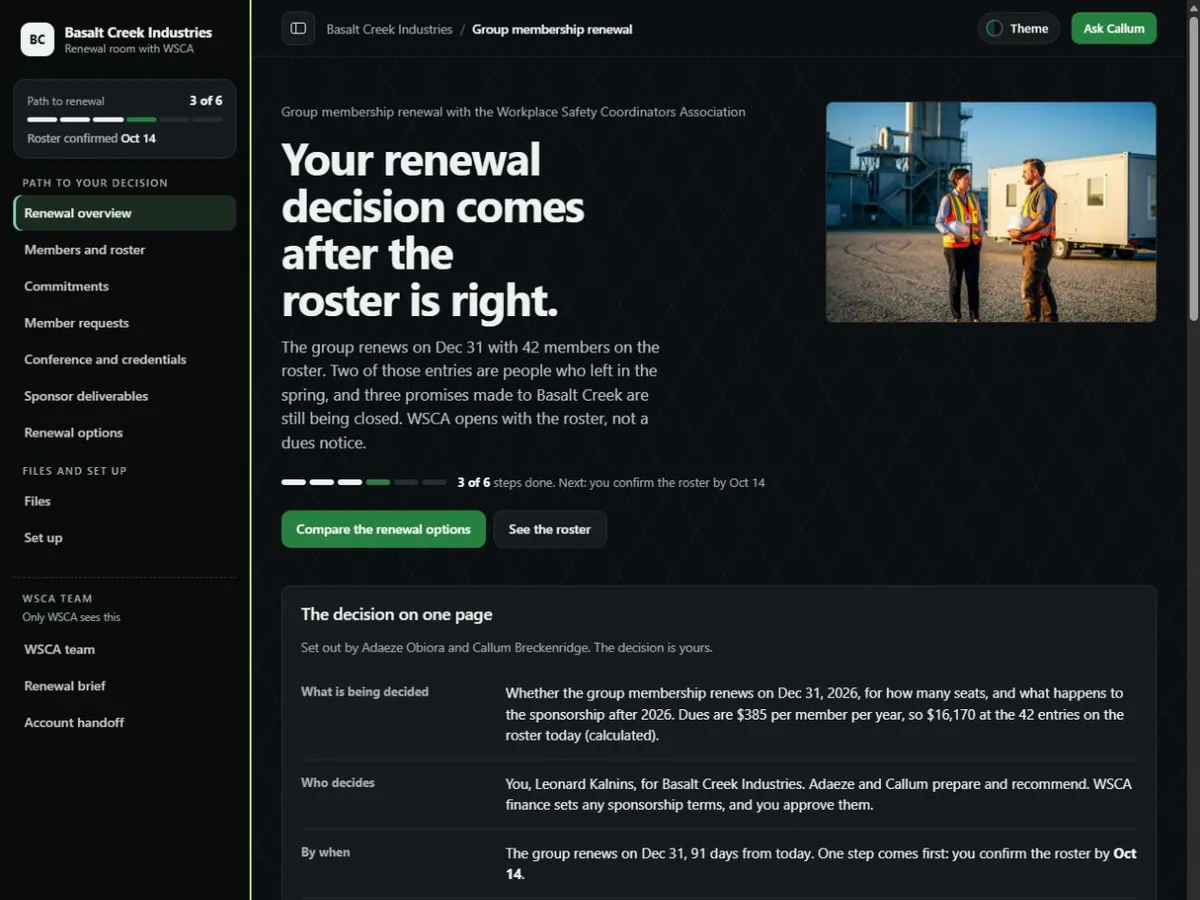The height and width of the screenshot is (900, 1200).
Task: Open the site workers photo
Action: coord(991,212)
